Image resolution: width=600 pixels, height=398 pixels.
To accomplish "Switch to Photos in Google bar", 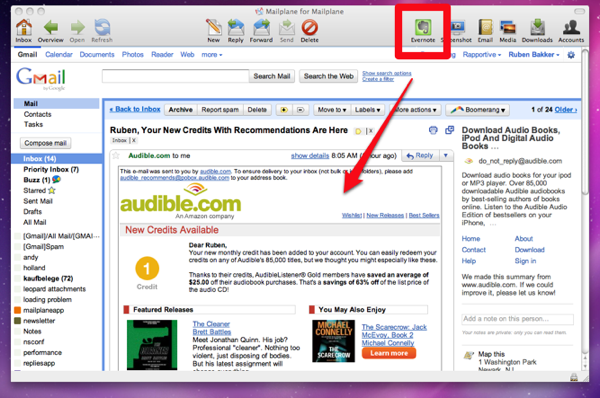I will click(132, 55).
